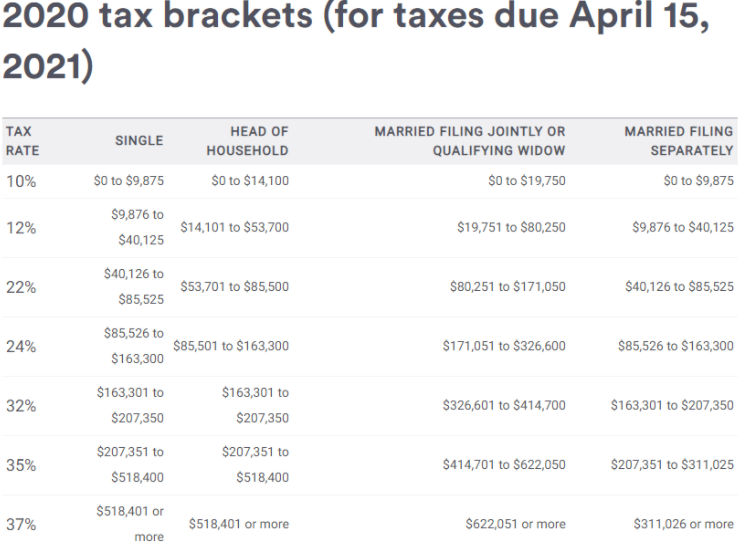Screen dimensions: 741x554
Task: Click the "HEAD OF HOUSEHOLD" column header
Action: tap(247, 141)
